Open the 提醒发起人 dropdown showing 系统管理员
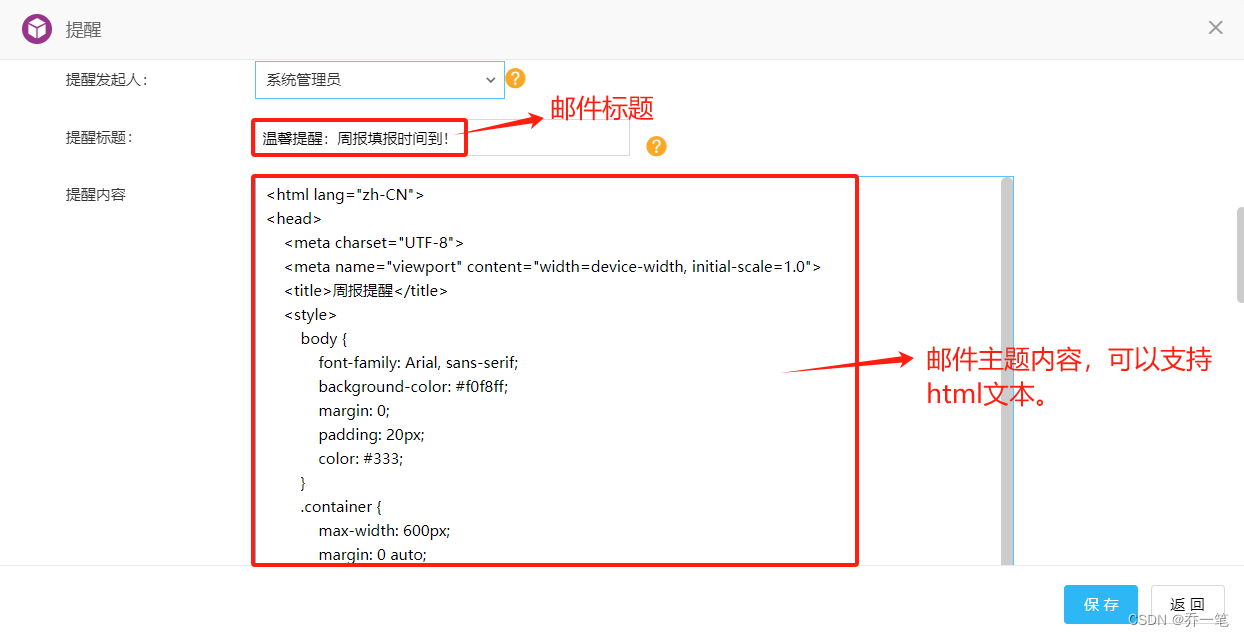1244x637 pixels. point(379,79)
